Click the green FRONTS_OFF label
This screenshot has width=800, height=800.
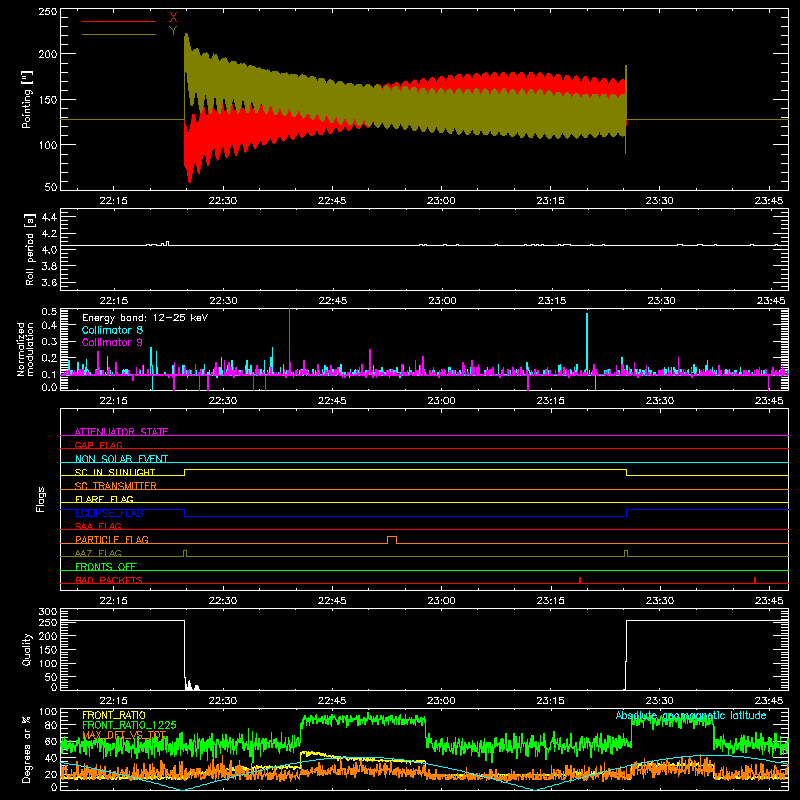106,566
